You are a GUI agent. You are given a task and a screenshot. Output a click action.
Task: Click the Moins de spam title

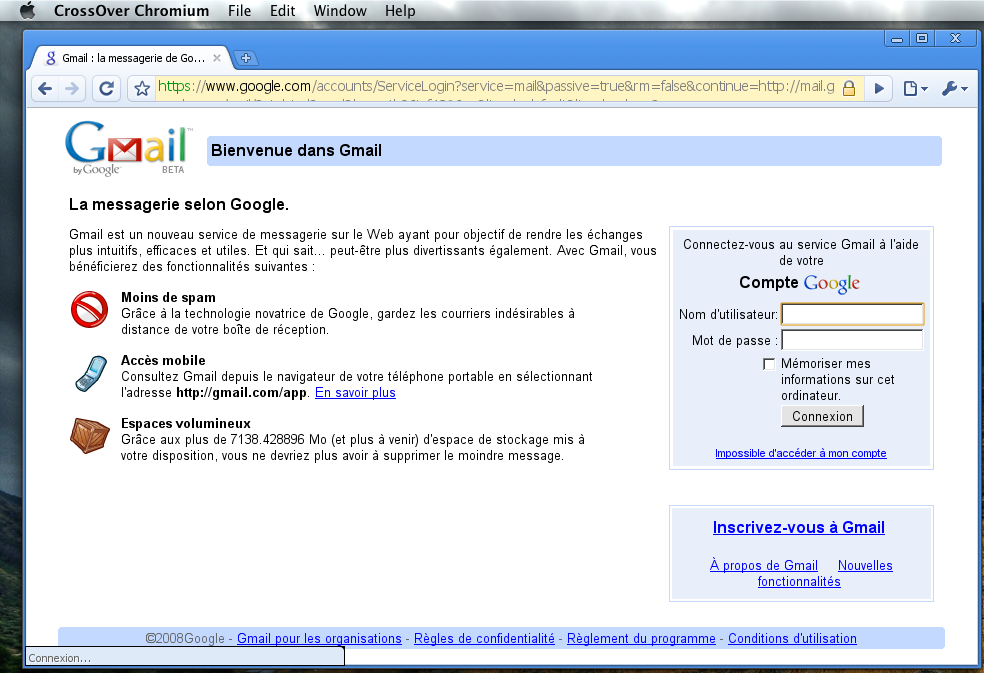[x=168, y=298]
